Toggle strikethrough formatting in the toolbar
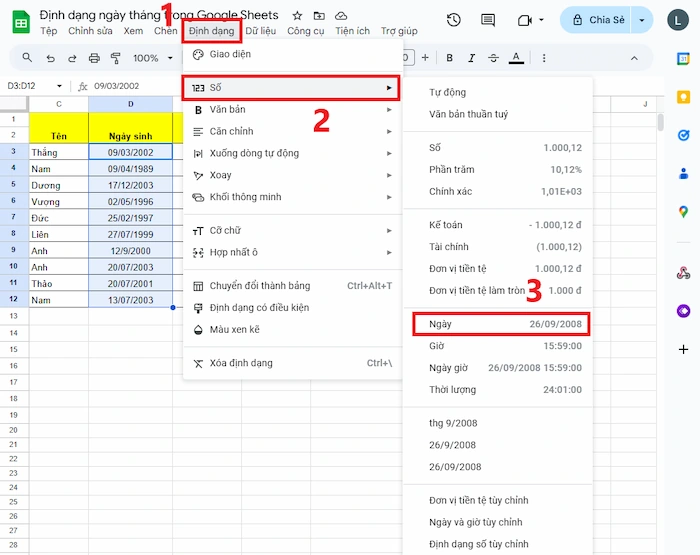This screenshot has height=555, width=700. (493, 58)
